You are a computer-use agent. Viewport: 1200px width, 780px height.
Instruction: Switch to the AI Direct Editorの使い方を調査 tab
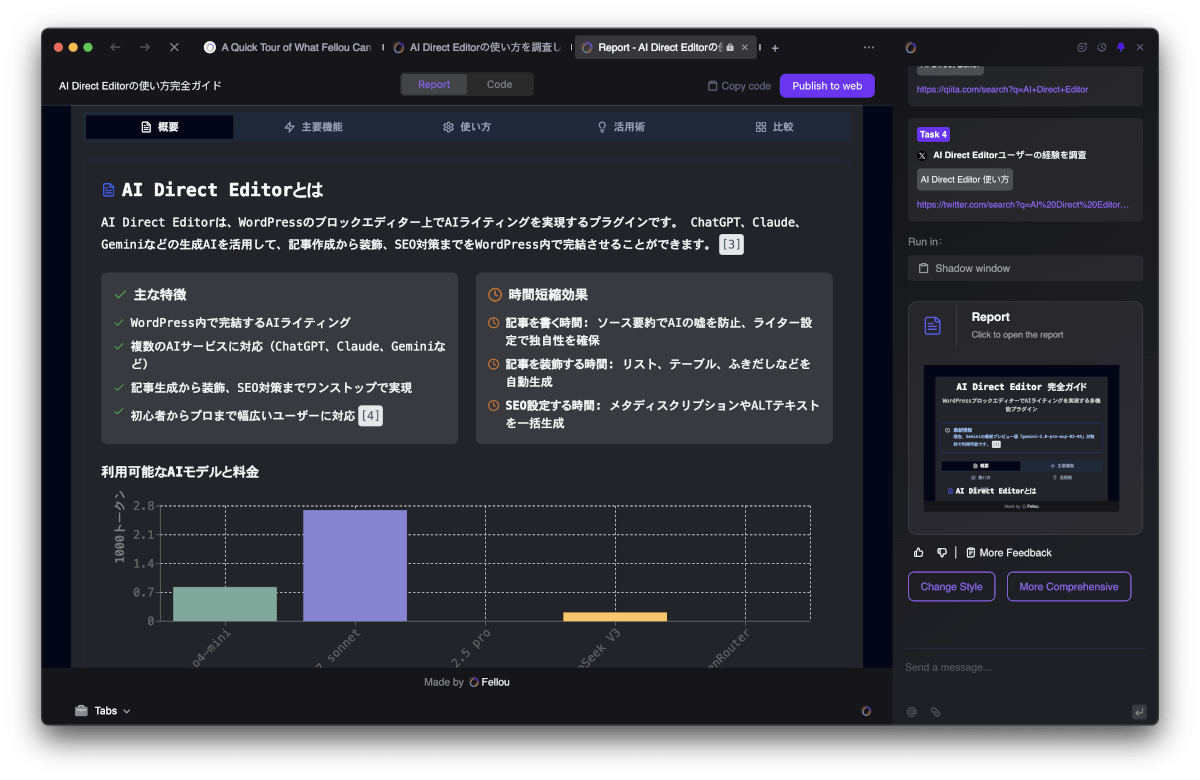(x=479, y=47)
